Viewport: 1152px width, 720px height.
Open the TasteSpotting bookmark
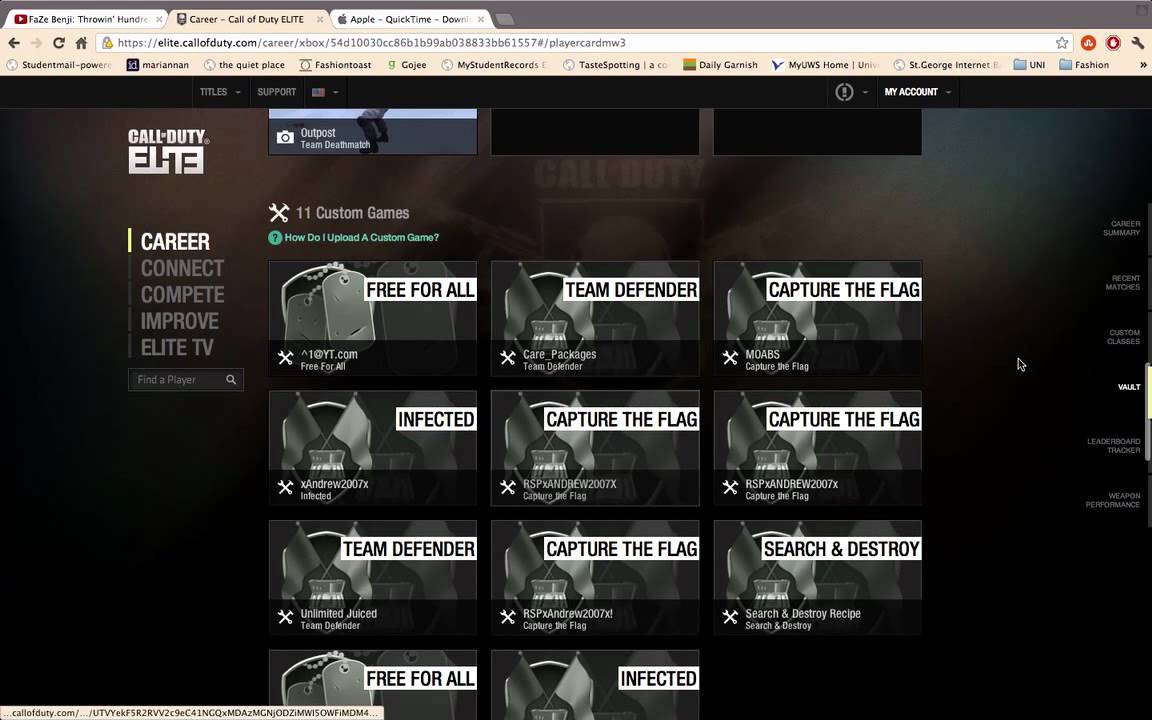point(616,65)
